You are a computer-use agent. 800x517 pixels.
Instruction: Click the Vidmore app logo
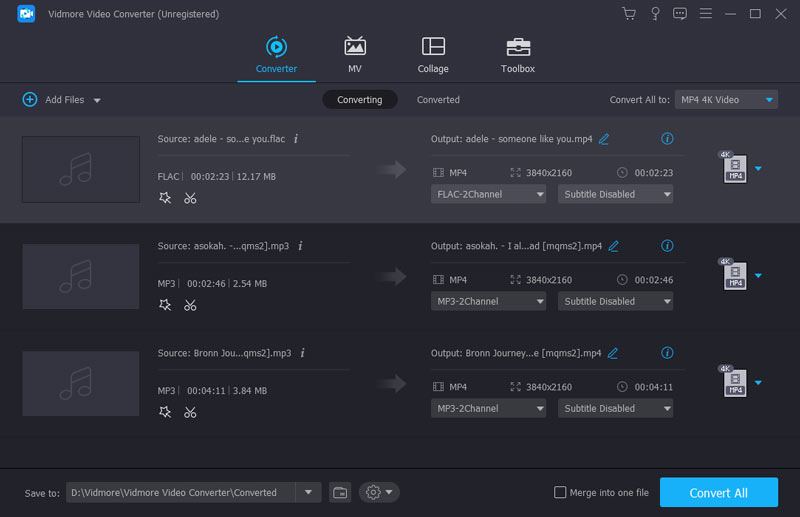pyautogui.click(x=26, y=14)
